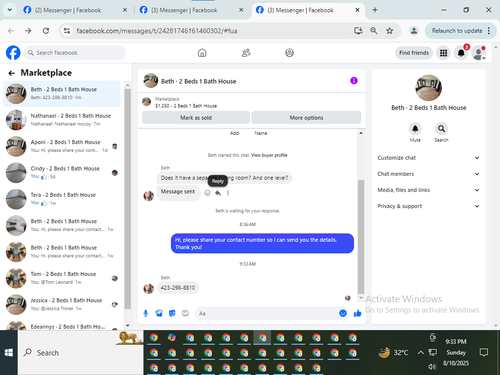This screenshot has height=375, width=500.
Task: Choose a GIF icon in composer
Action: pyautogui.click(x=185, y=313)
